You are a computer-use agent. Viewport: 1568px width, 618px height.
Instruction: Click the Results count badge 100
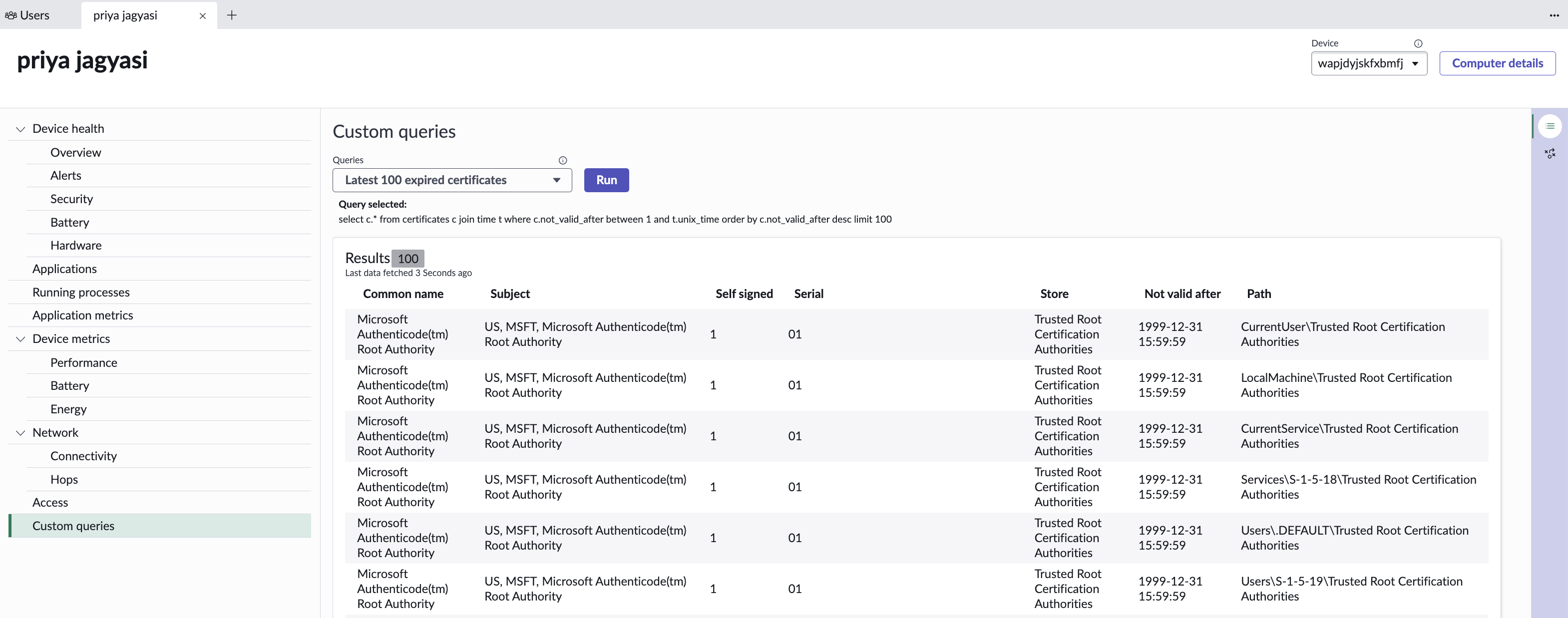coord(408,259)
